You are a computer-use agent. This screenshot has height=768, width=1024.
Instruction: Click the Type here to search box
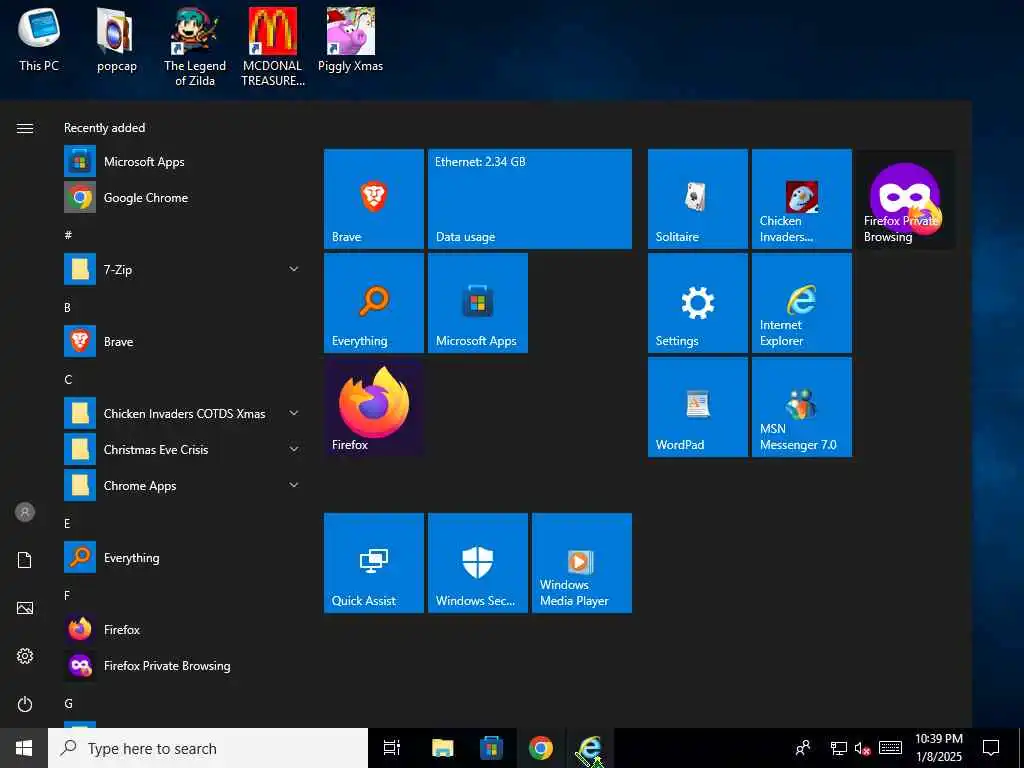tap(208, 748)
